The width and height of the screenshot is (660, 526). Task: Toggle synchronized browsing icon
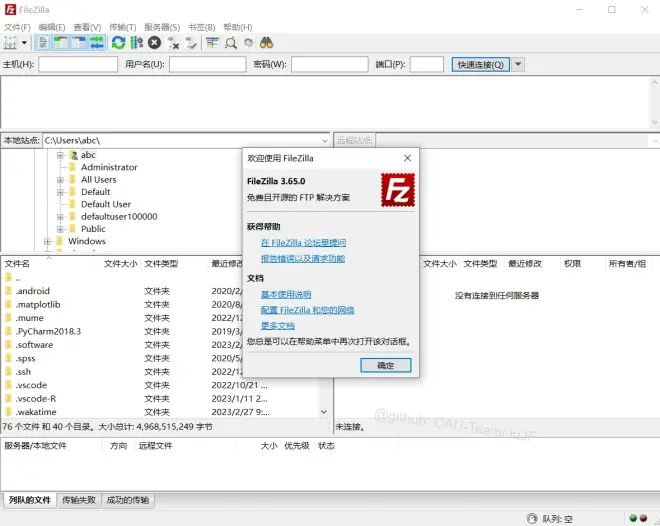click(x=249, y=43)
